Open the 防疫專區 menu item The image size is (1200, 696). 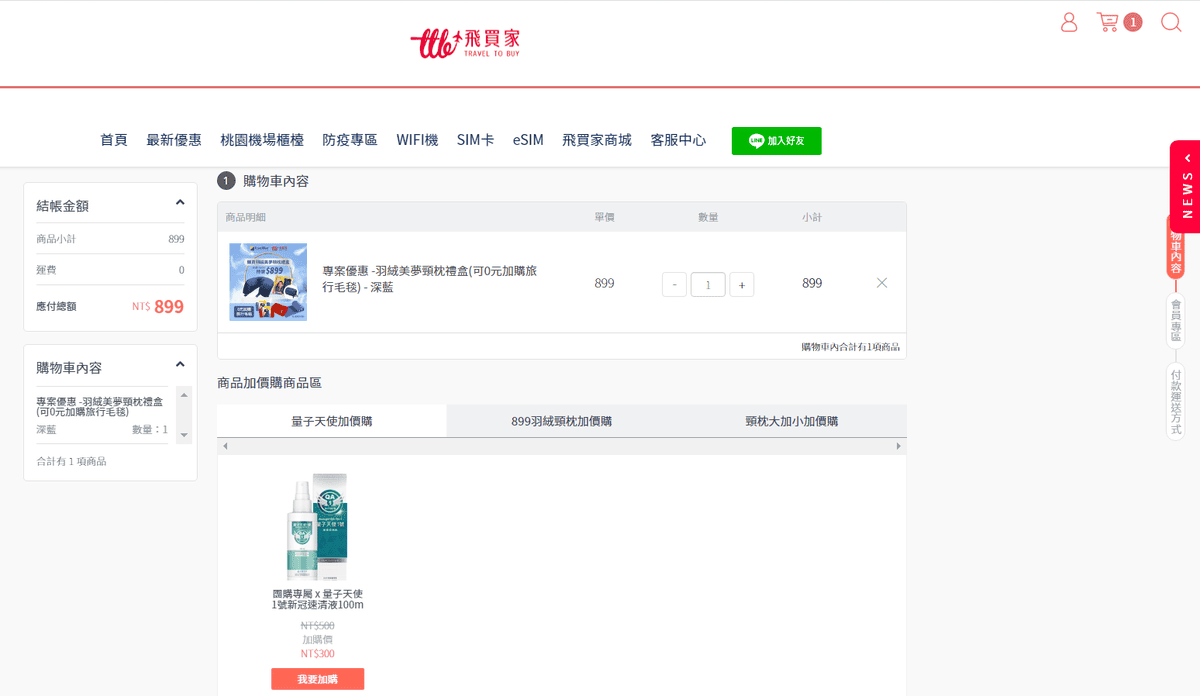pyautogui.click(x=349, y=140)
